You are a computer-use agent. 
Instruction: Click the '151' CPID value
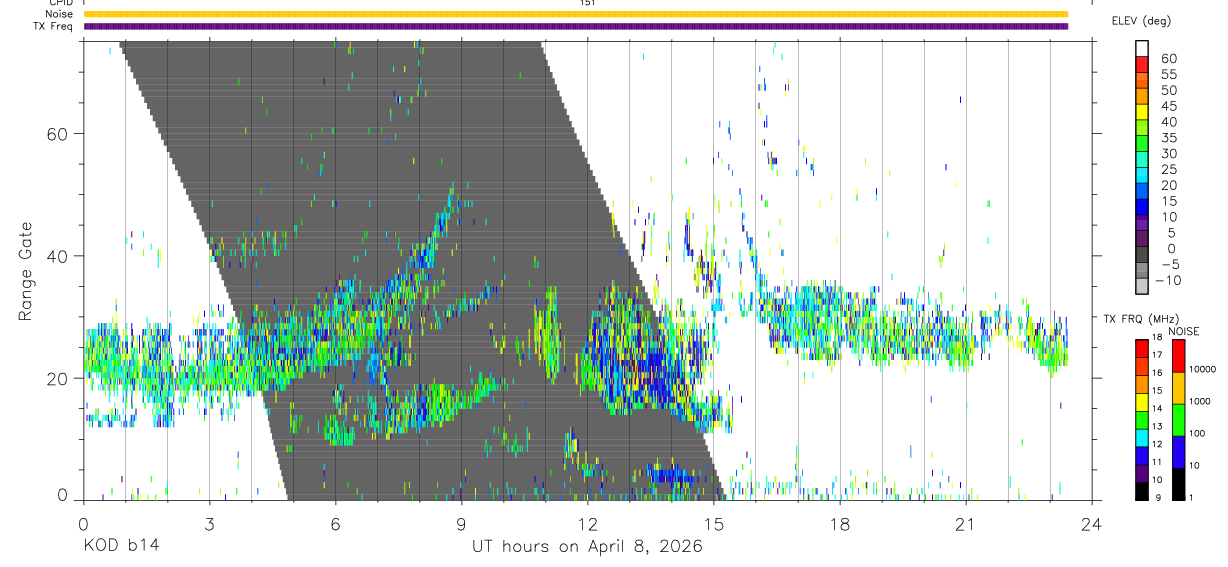click(x=588, y=3)
